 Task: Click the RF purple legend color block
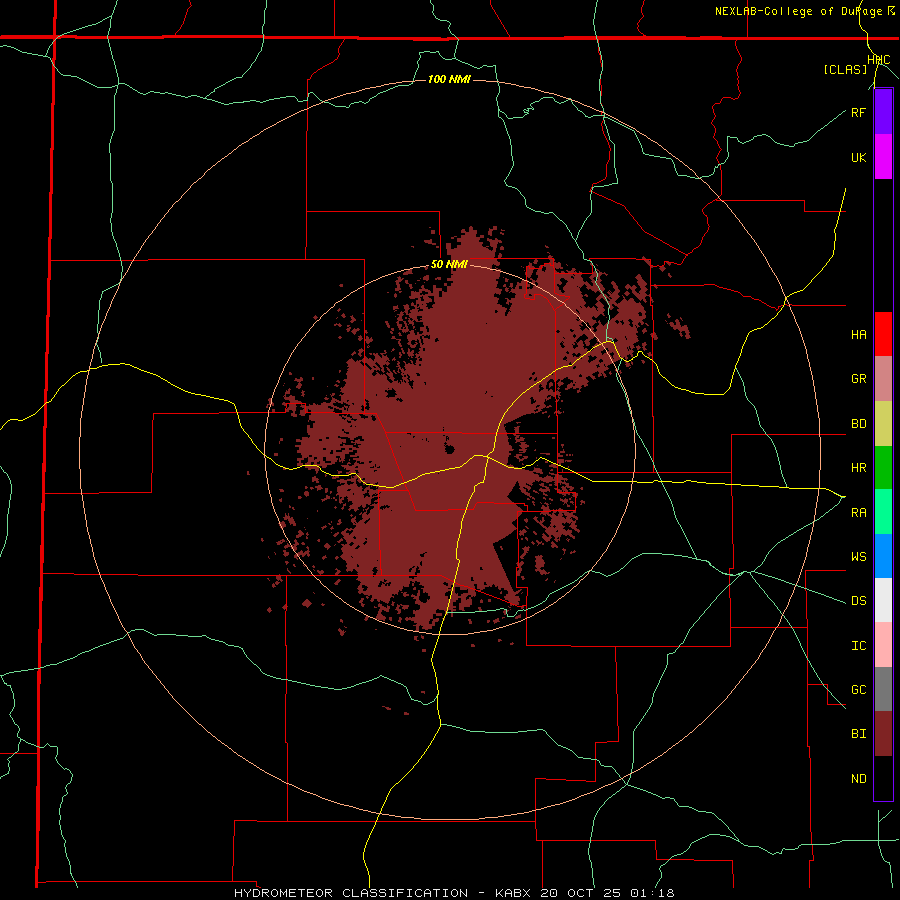click(x=883, y=112)
